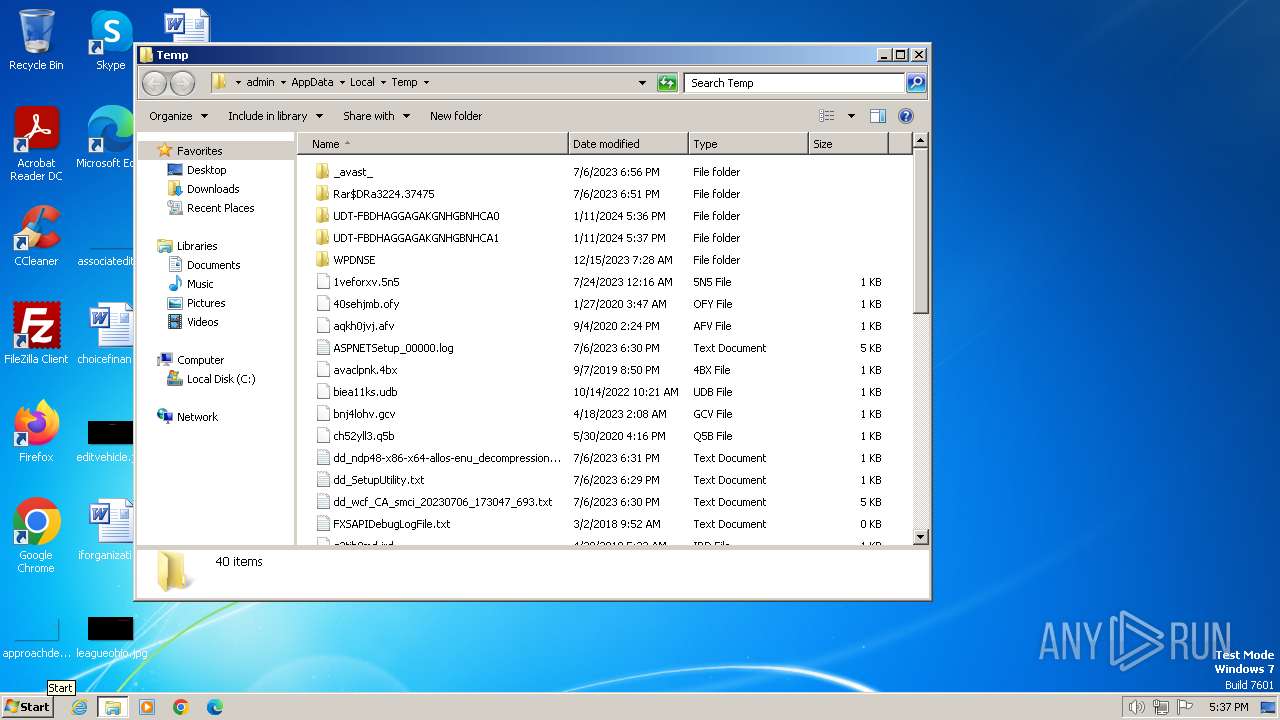Viewport: 1280px width, 720px height.
Task: Sort by the Date modified column
Action: [x=628, y=144]
